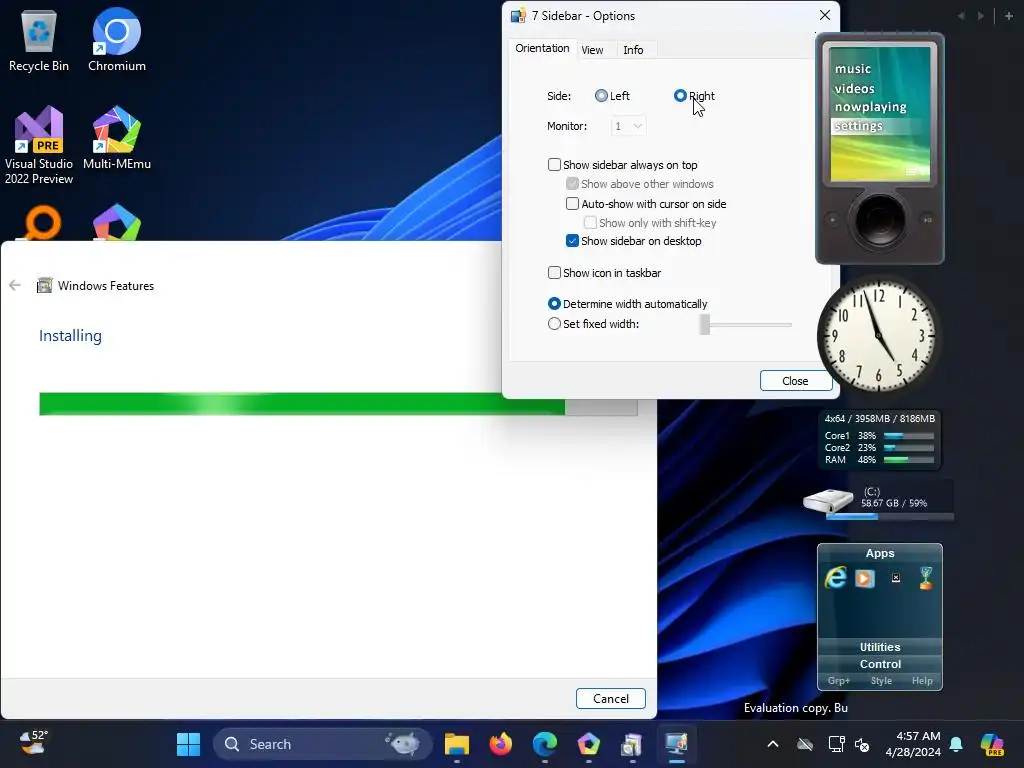Screen dimensions: 1024x768
Task: Launch Chromium from the desktop
Action: (117, 40)
